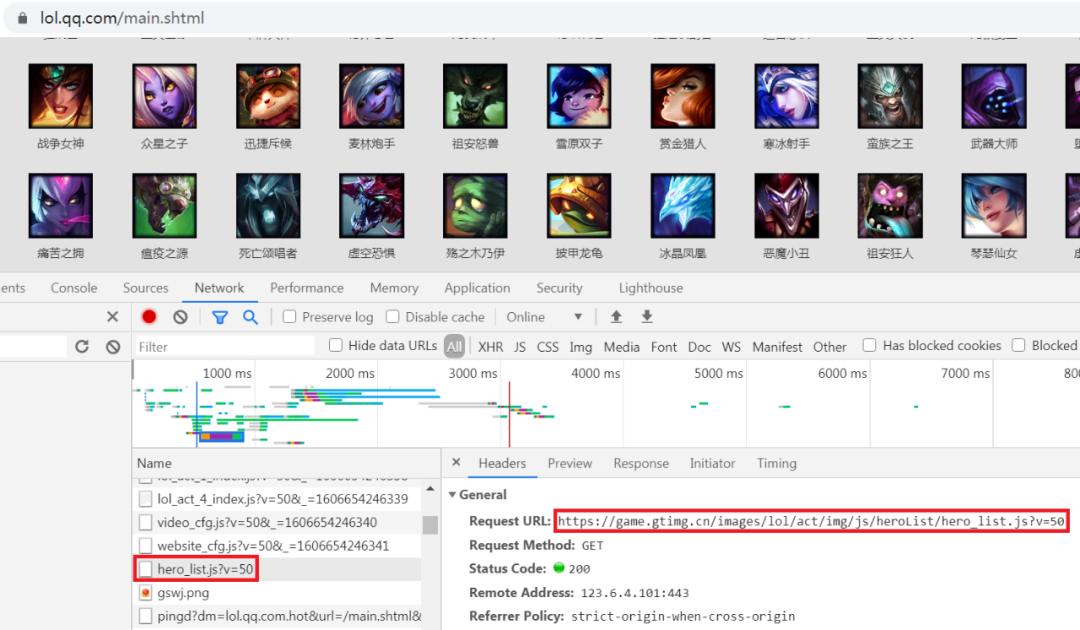This screenshot has height=630, width=1080.
Task: Toggle the filter funnel icon
Action: [220, 317]
